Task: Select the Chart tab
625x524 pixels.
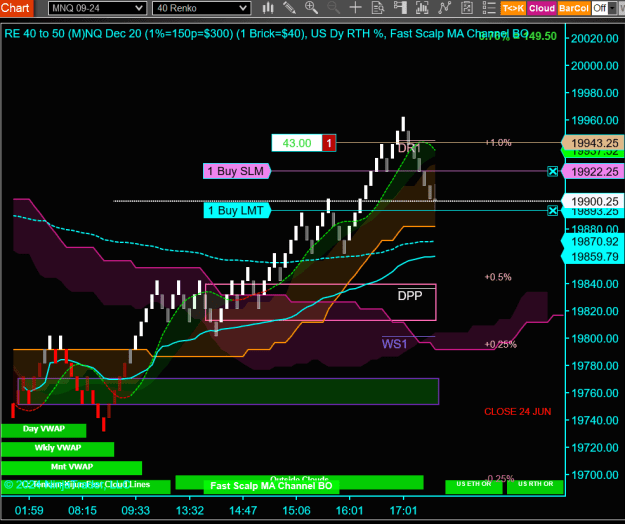Action: click(x=15, y=8)
